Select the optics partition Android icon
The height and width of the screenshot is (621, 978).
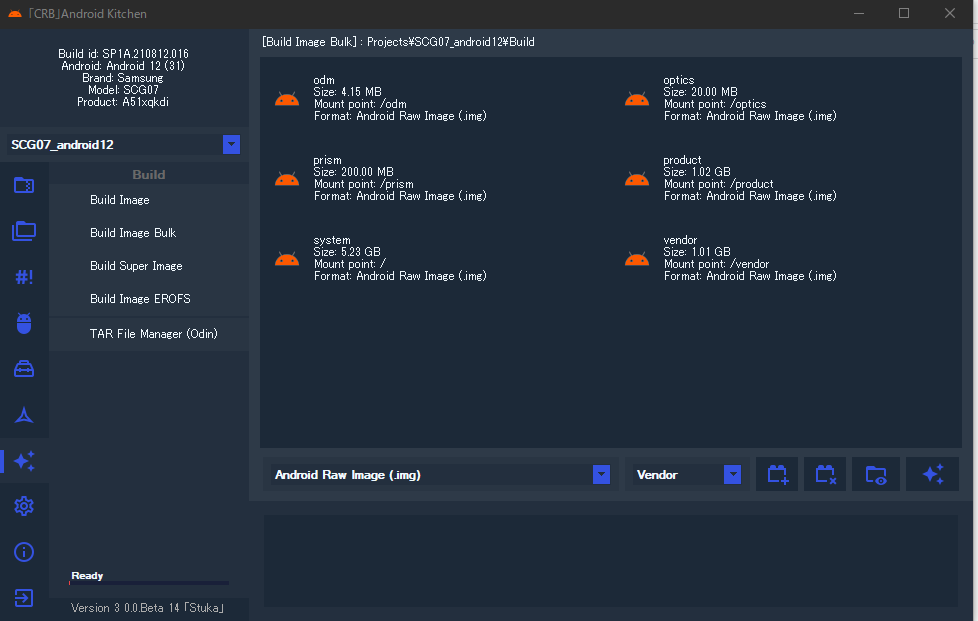[x=637, y=99]
